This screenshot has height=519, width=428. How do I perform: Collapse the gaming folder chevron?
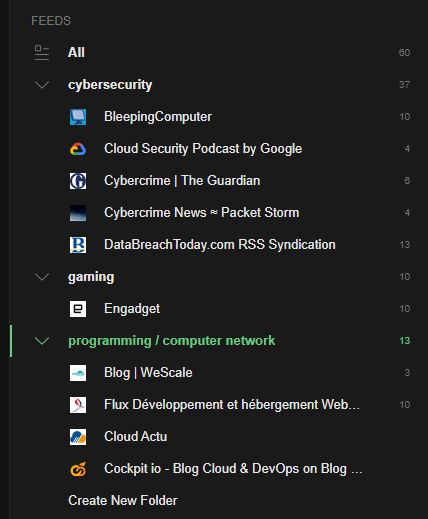point(42,277)
